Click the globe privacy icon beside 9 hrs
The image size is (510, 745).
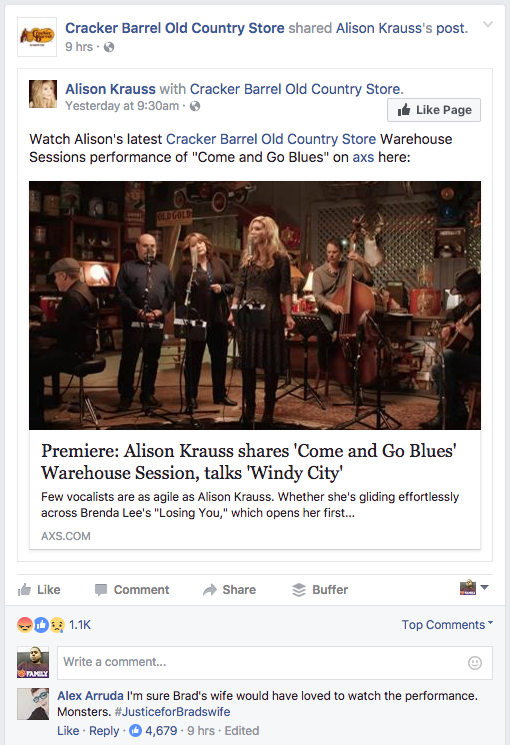click(x=109, y=47)
